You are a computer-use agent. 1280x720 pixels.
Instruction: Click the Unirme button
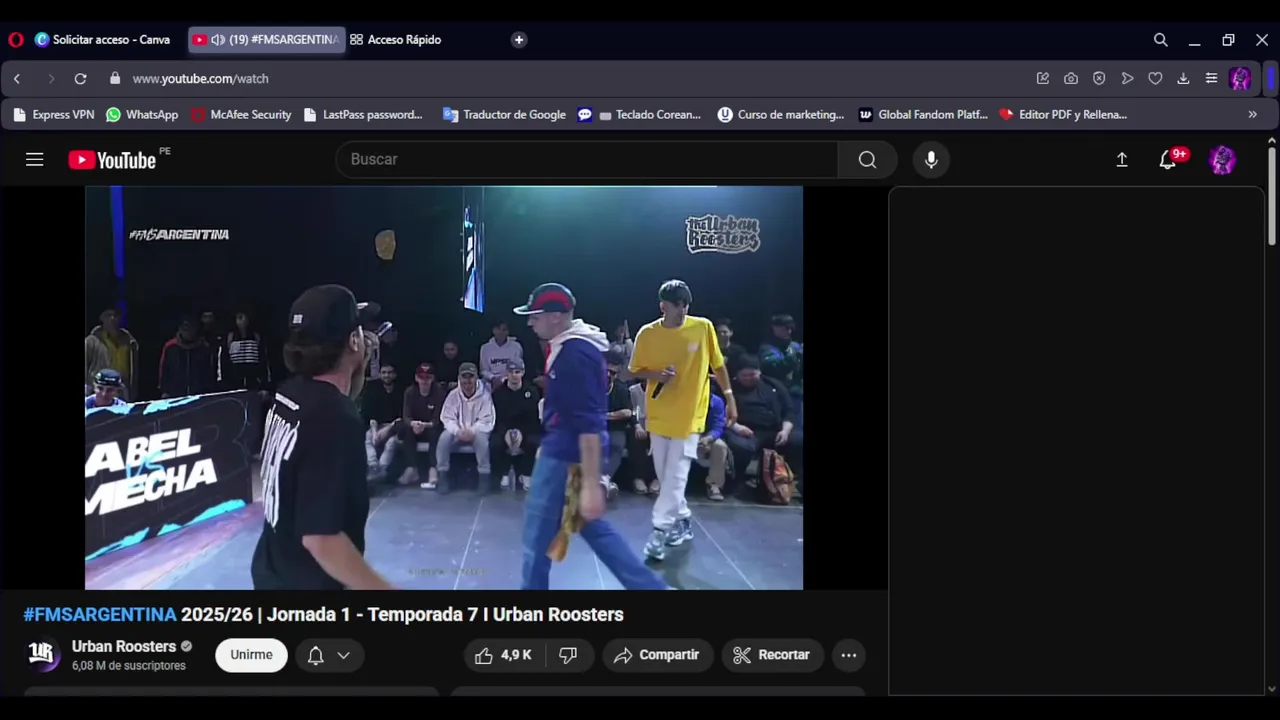(x=251, y=655)
